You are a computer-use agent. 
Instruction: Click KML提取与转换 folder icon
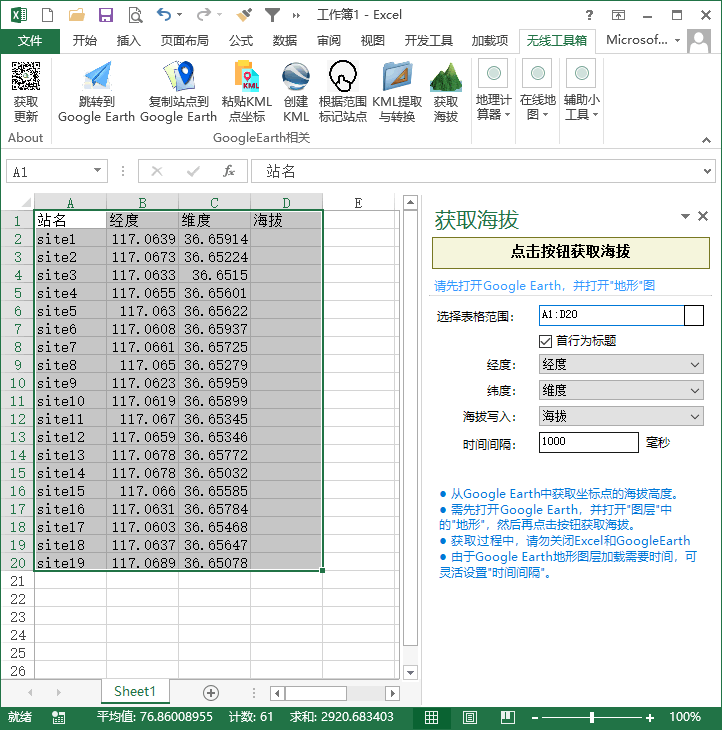pos(397,75)
